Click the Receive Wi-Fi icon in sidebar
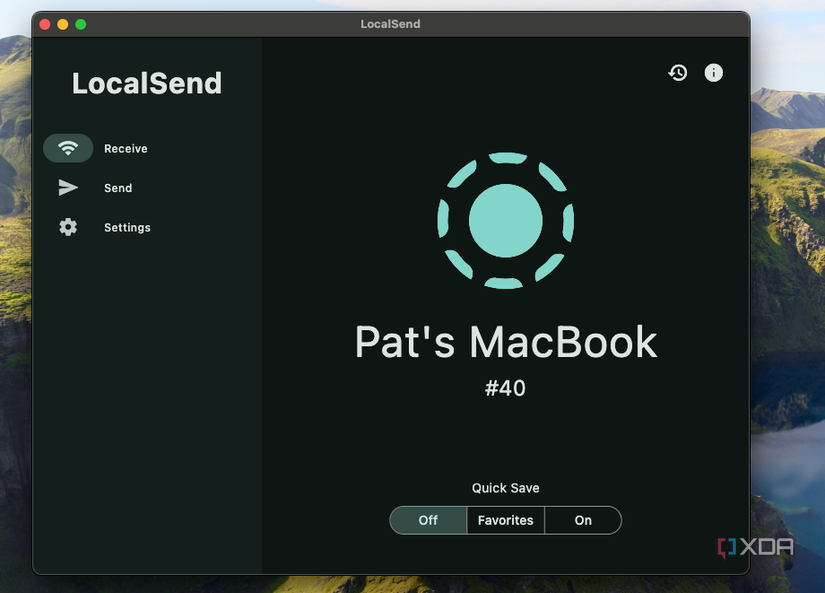Screen dimensions: 825x593 [x=68, y=148]
